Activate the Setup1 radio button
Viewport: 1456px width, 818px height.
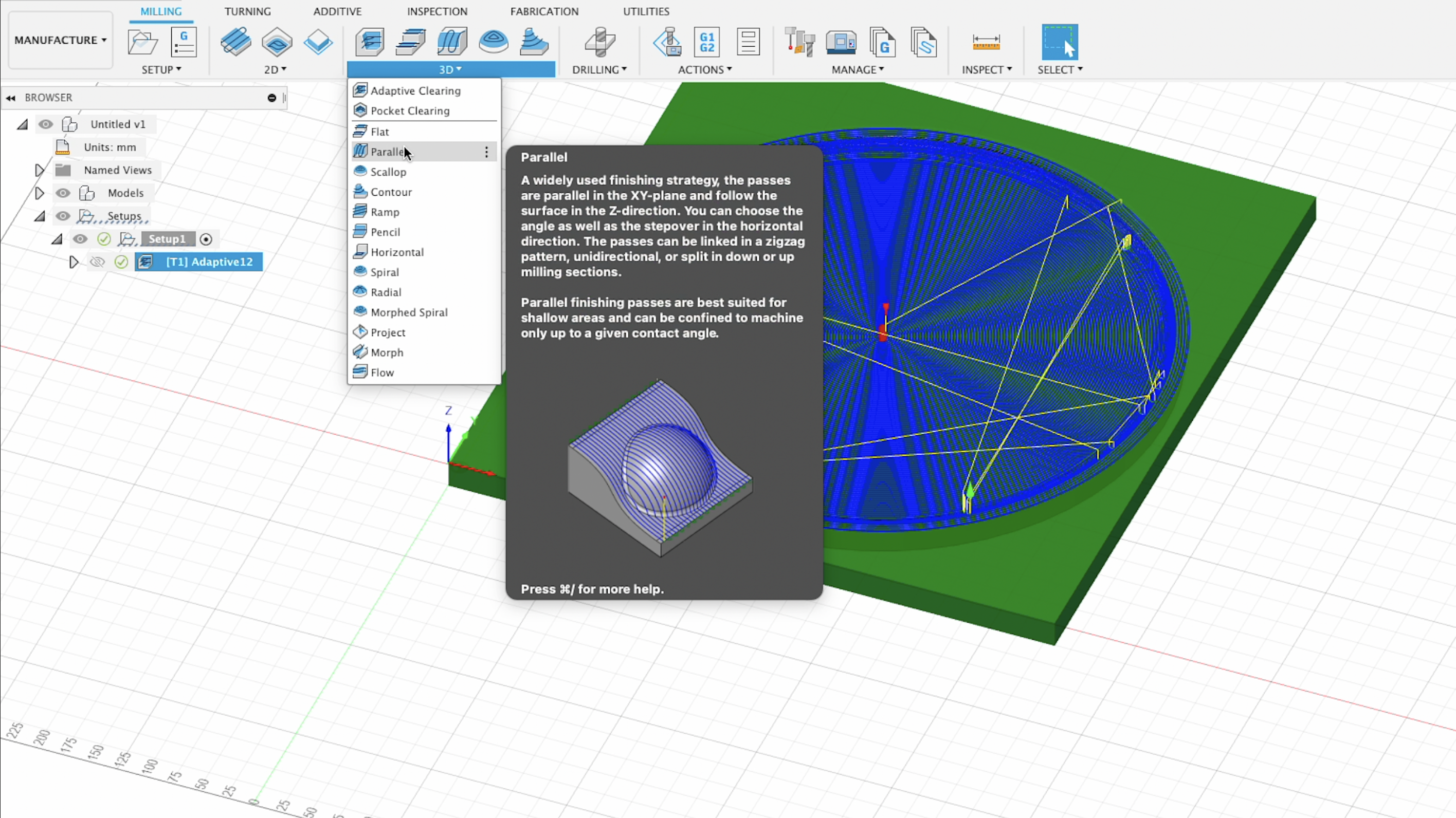206,239
